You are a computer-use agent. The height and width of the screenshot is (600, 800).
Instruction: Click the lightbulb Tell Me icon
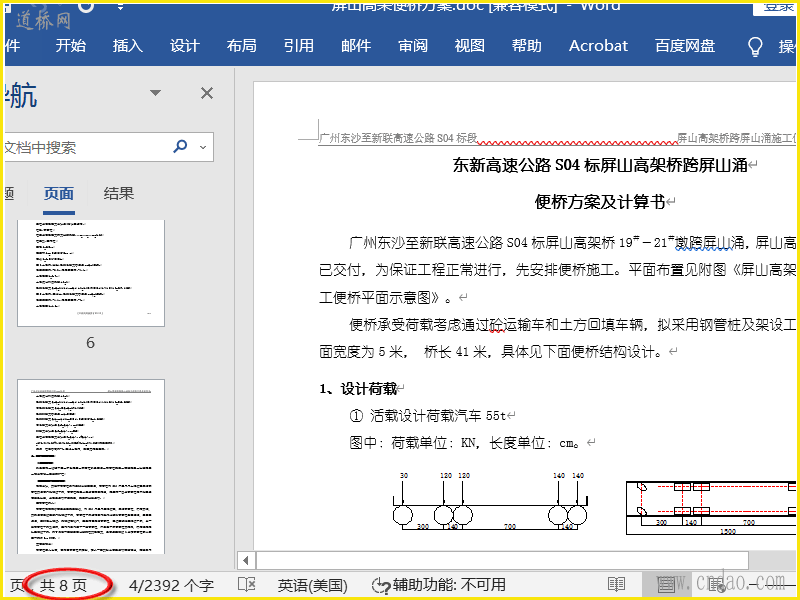pyautogui.click(x=756, y=46)
